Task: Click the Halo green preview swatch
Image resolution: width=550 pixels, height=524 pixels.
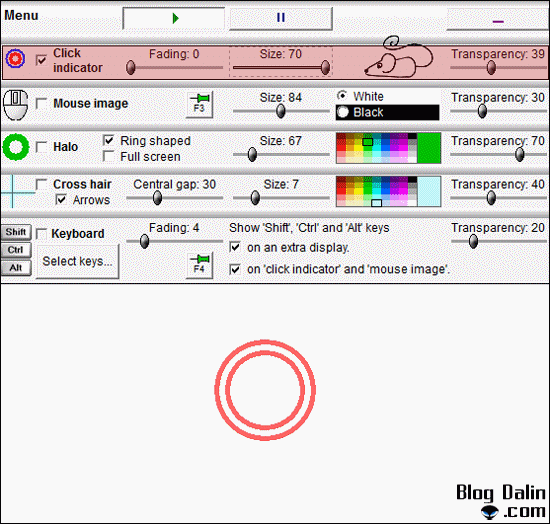Action: click(x=429, y=148)
